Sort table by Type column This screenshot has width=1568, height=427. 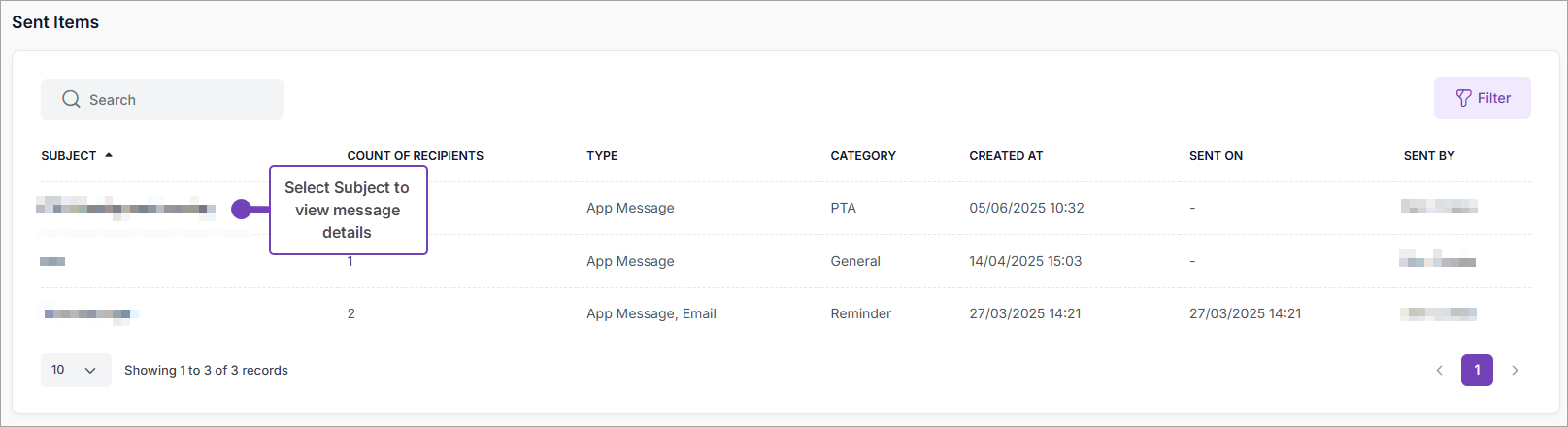tap(602, 156)
